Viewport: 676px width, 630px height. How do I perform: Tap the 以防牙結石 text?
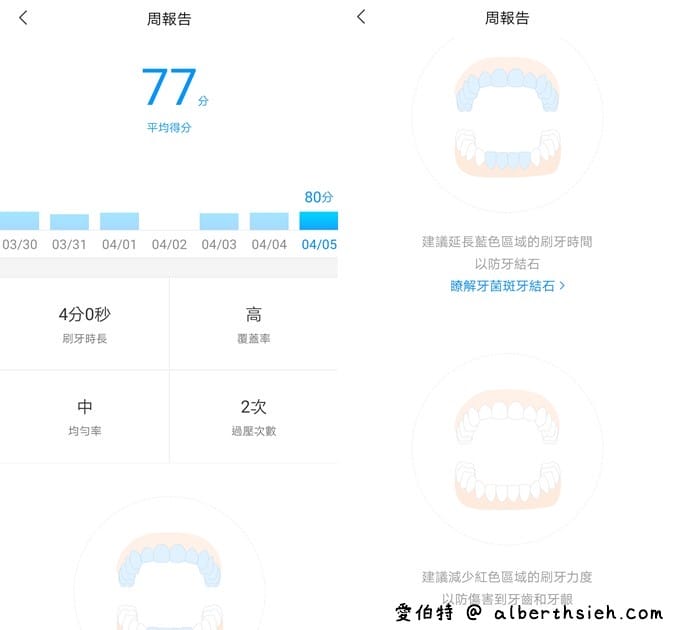(x=507, y=264)
